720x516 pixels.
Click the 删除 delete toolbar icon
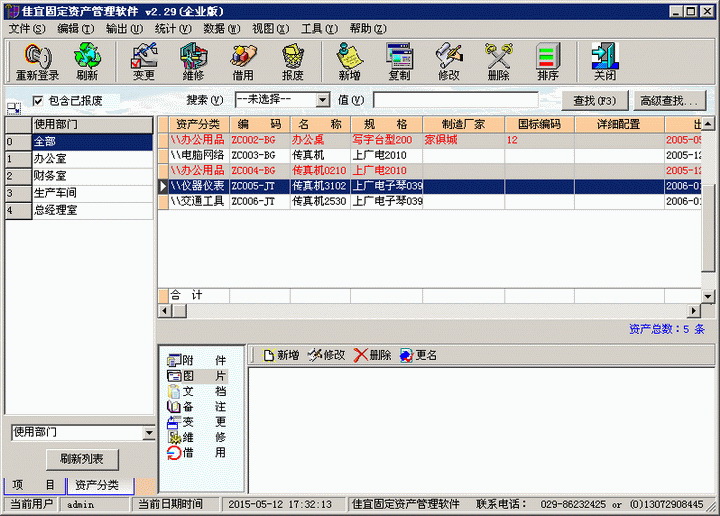click(499, 62)
